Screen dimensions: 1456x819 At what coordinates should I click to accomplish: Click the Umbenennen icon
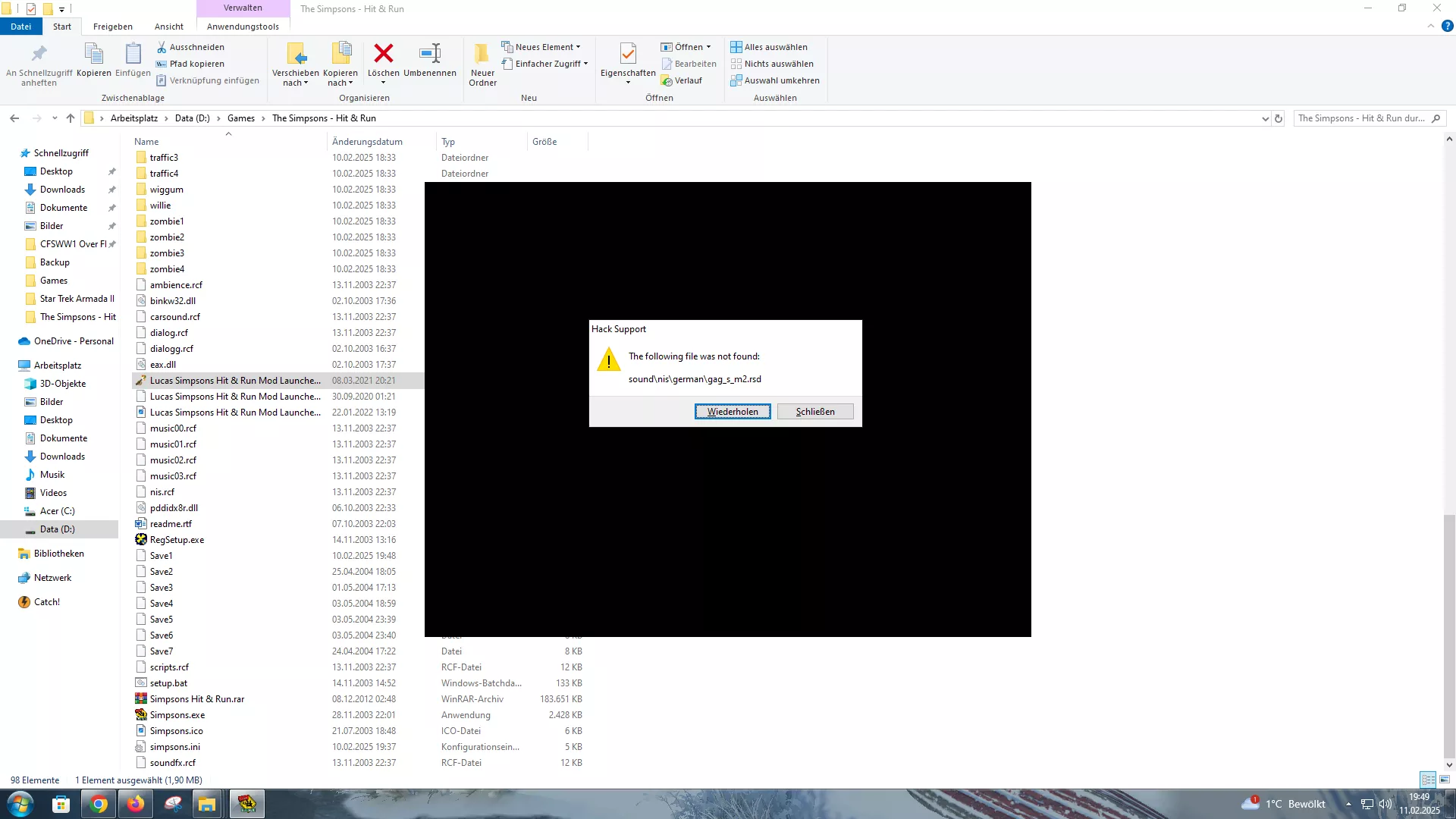pyautogui.click(x=430, y=53)
